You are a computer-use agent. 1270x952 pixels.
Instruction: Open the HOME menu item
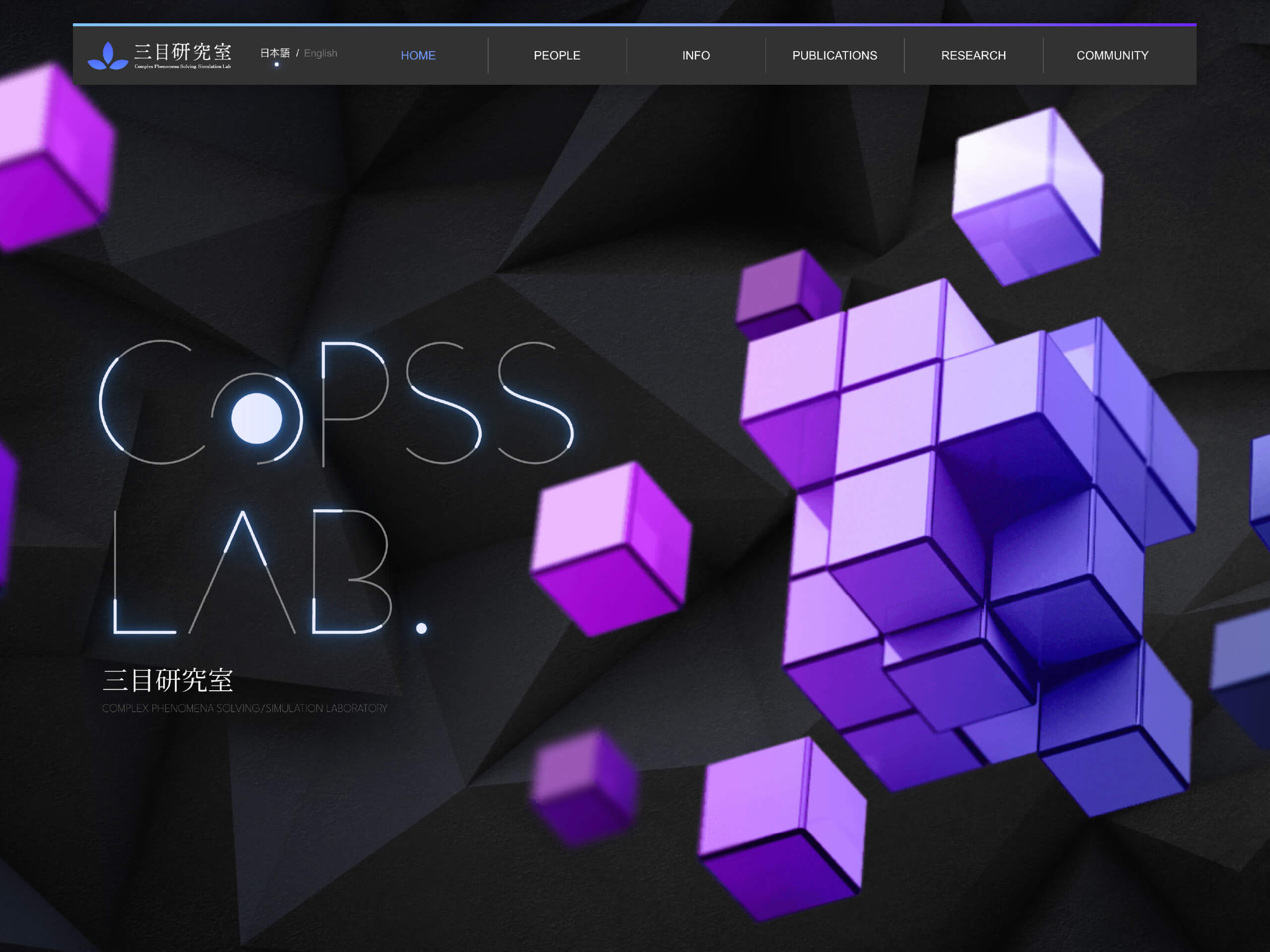[418, 56]
